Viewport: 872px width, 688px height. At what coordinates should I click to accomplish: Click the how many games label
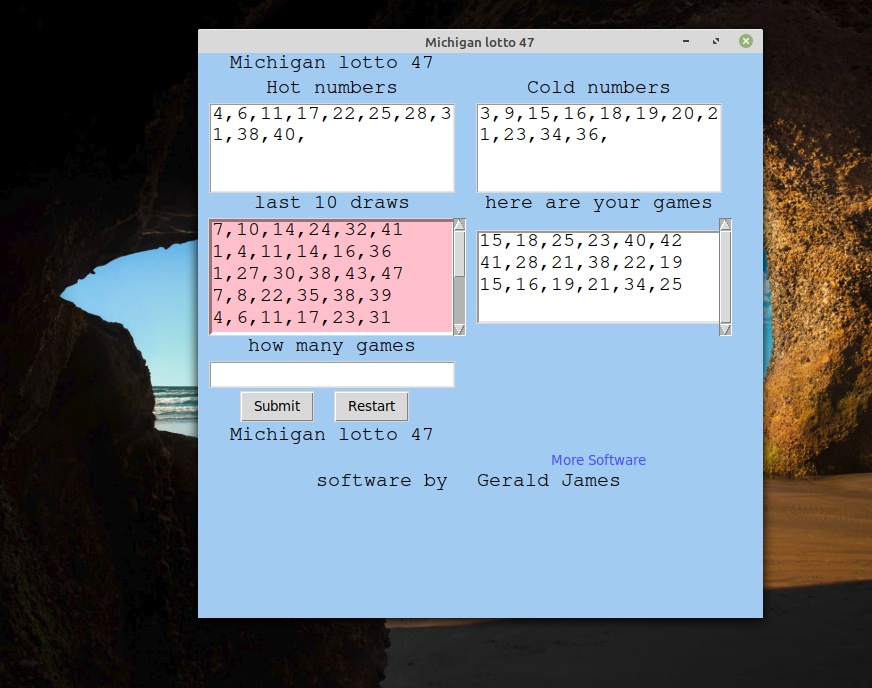coord(331,346)
